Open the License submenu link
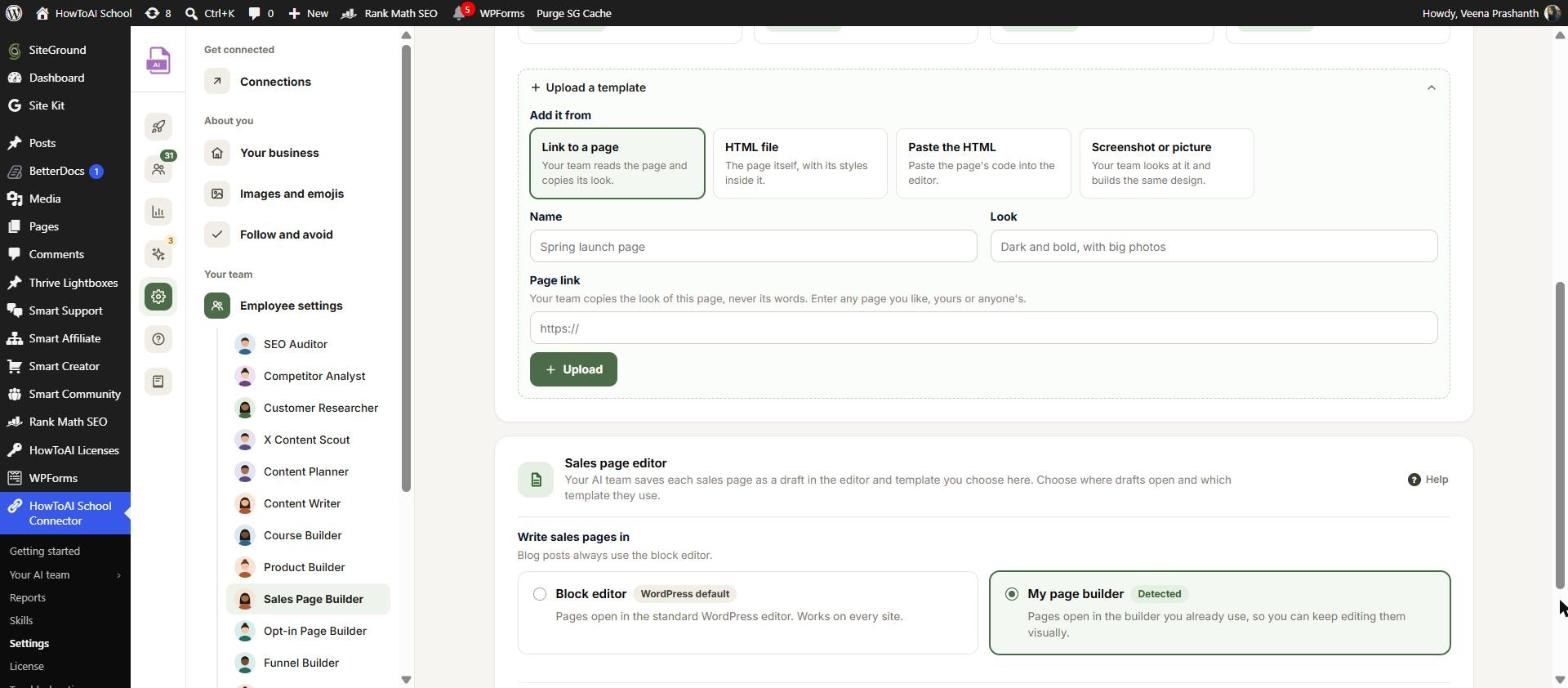 pos(26,667)
